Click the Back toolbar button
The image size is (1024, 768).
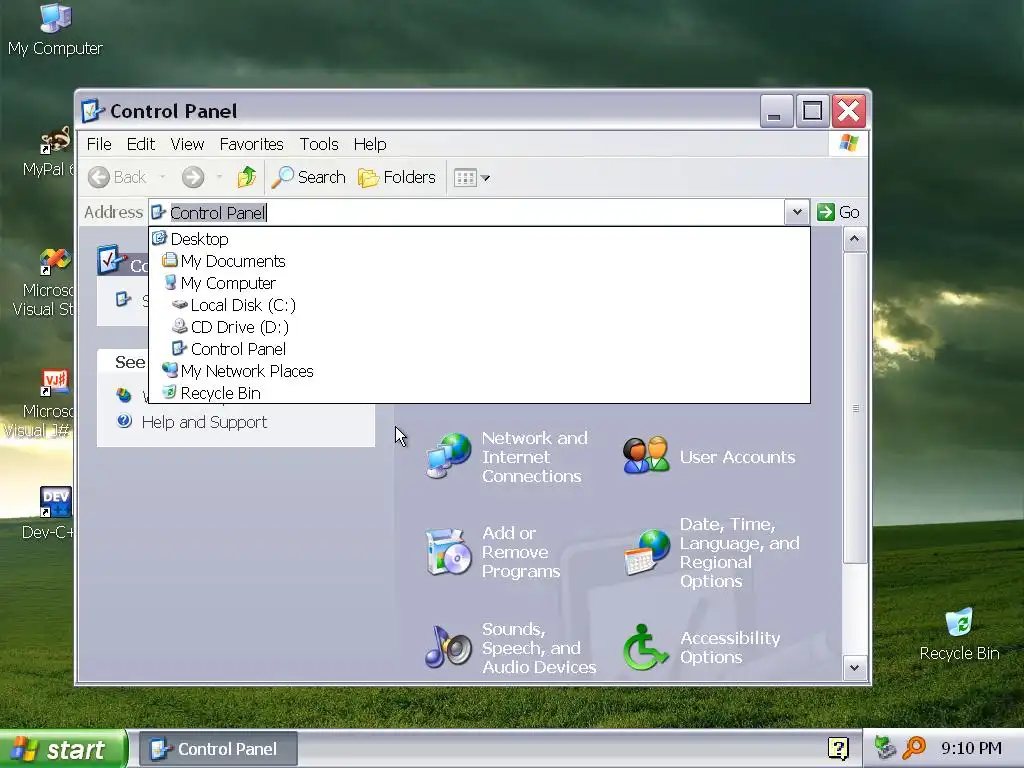point(118,177)
